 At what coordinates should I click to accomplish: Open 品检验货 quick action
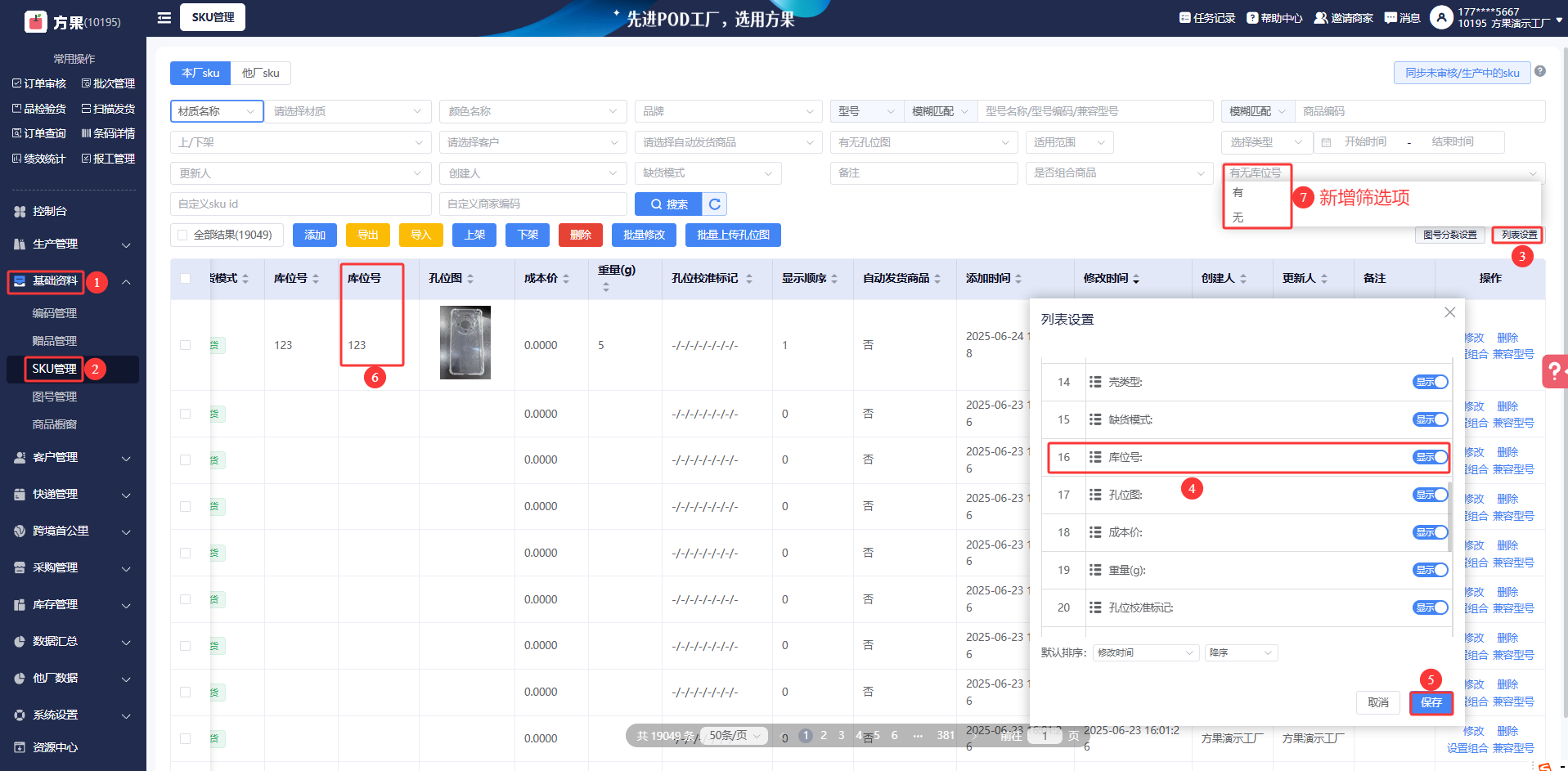point(39,108)
